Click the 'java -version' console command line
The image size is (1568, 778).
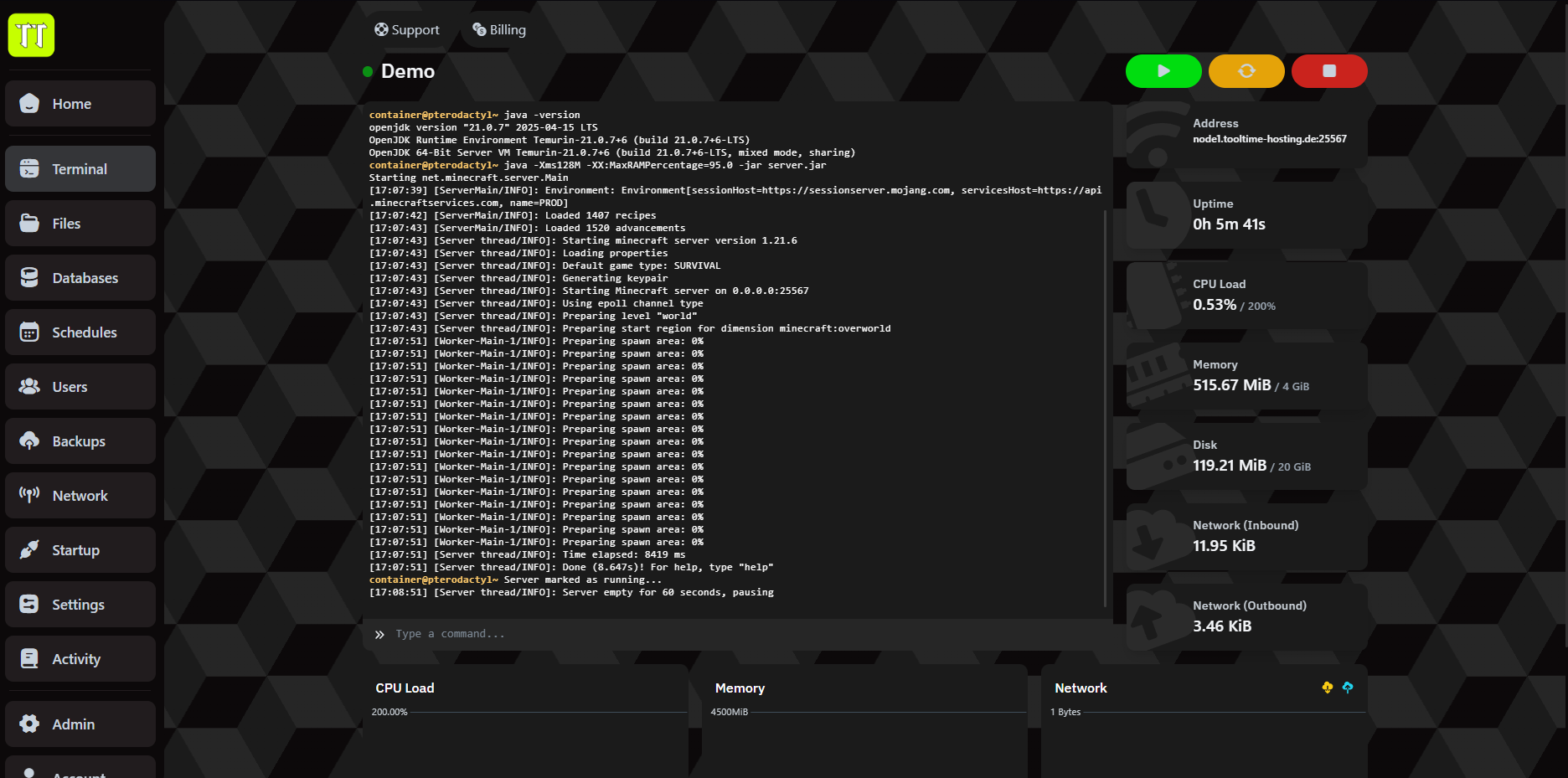click(475, 115)
